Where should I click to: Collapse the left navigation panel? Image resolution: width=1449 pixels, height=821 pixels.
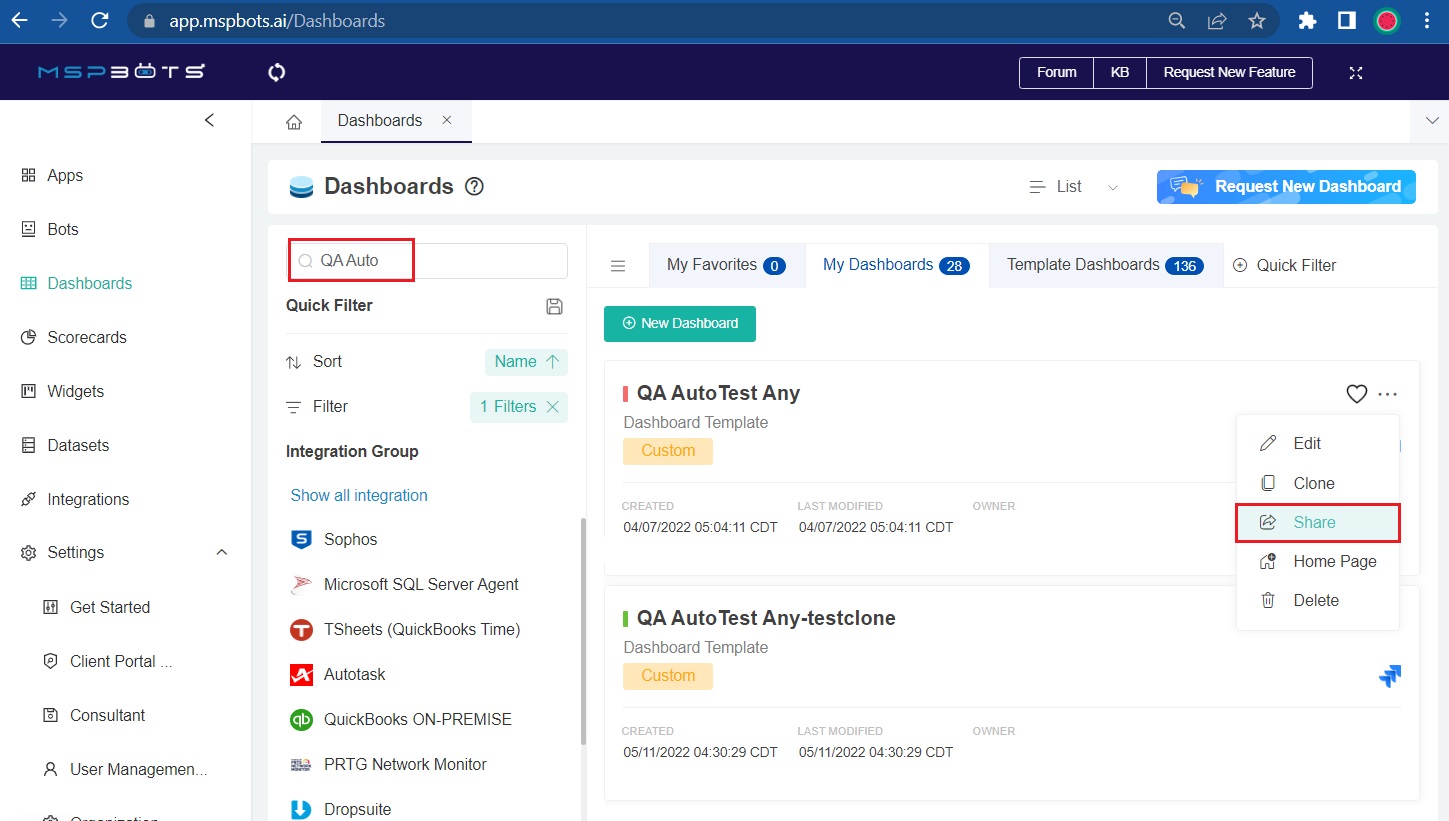pyautogui.click(x=209, y=119)
